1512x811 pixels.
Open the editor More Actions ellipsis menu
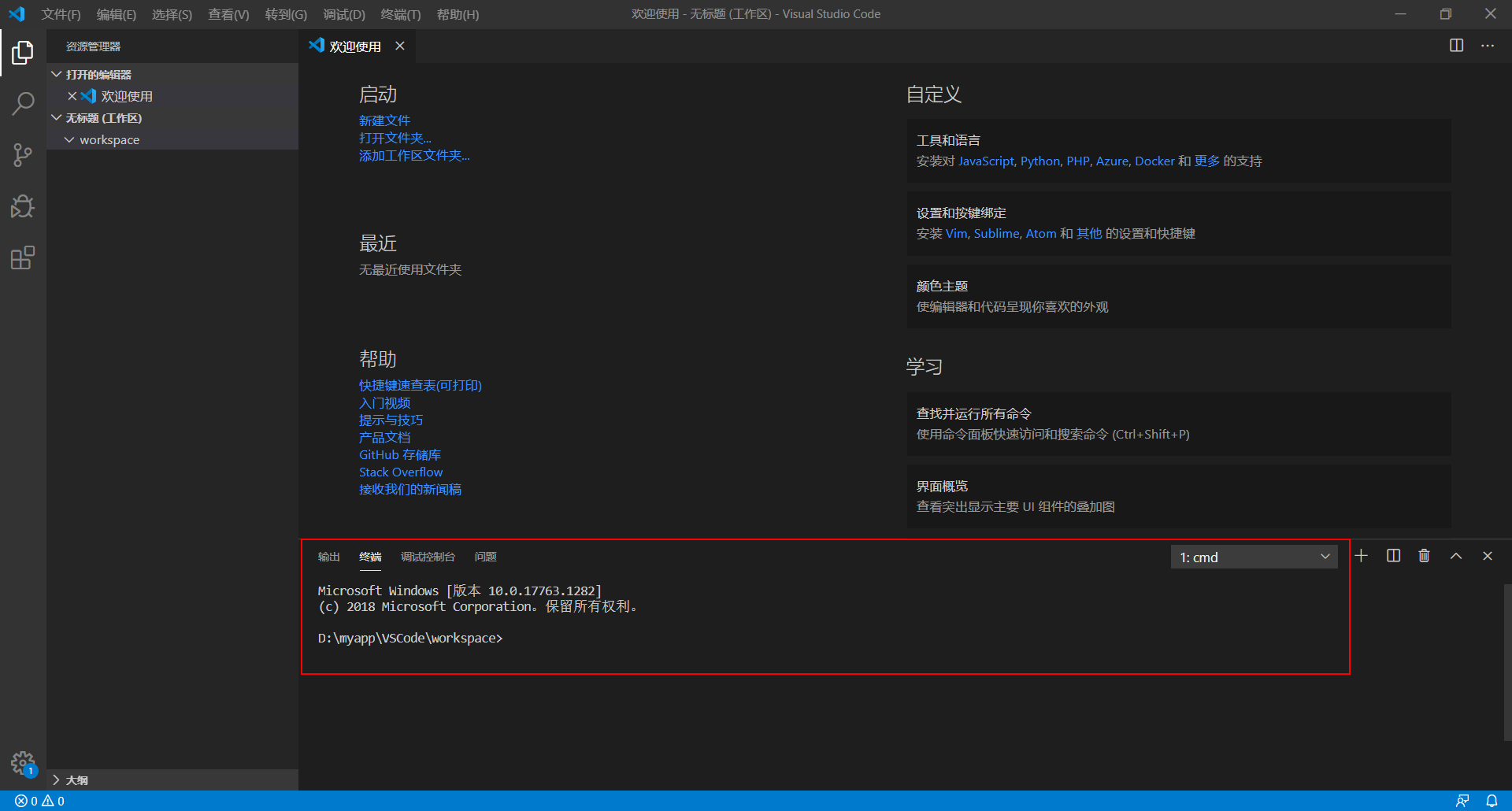[x=1487, y=46]
